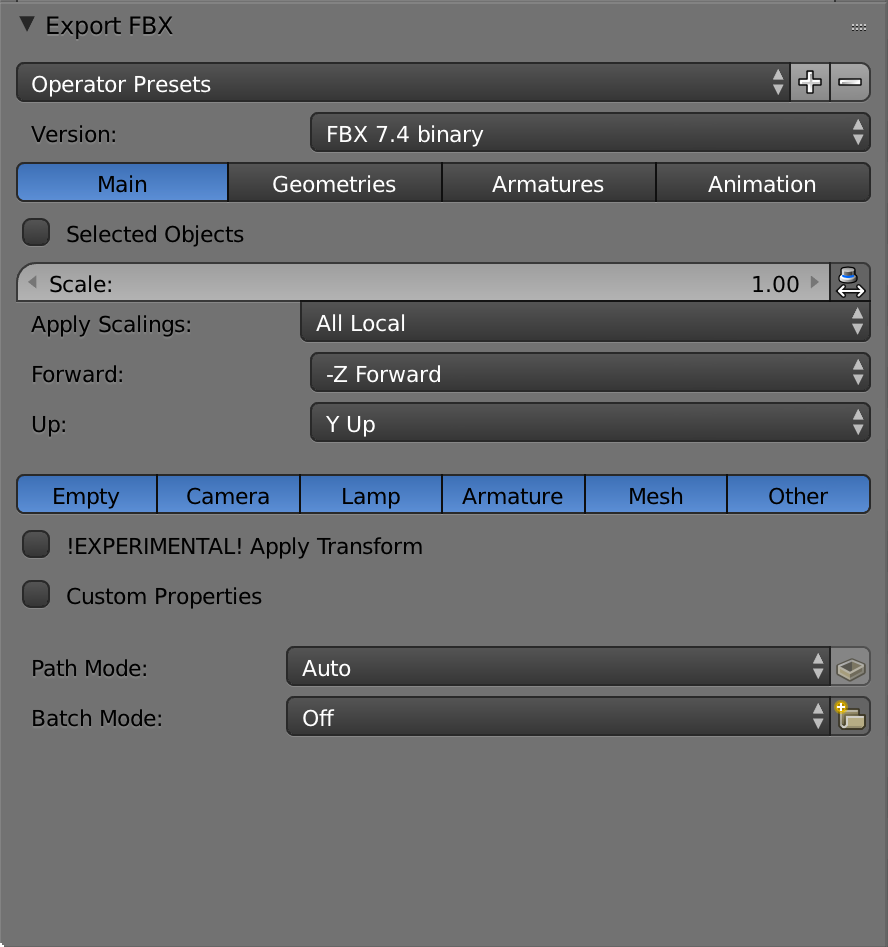Add a new operator preset
This screenshot has width=888, height=947.
[810, 83]
